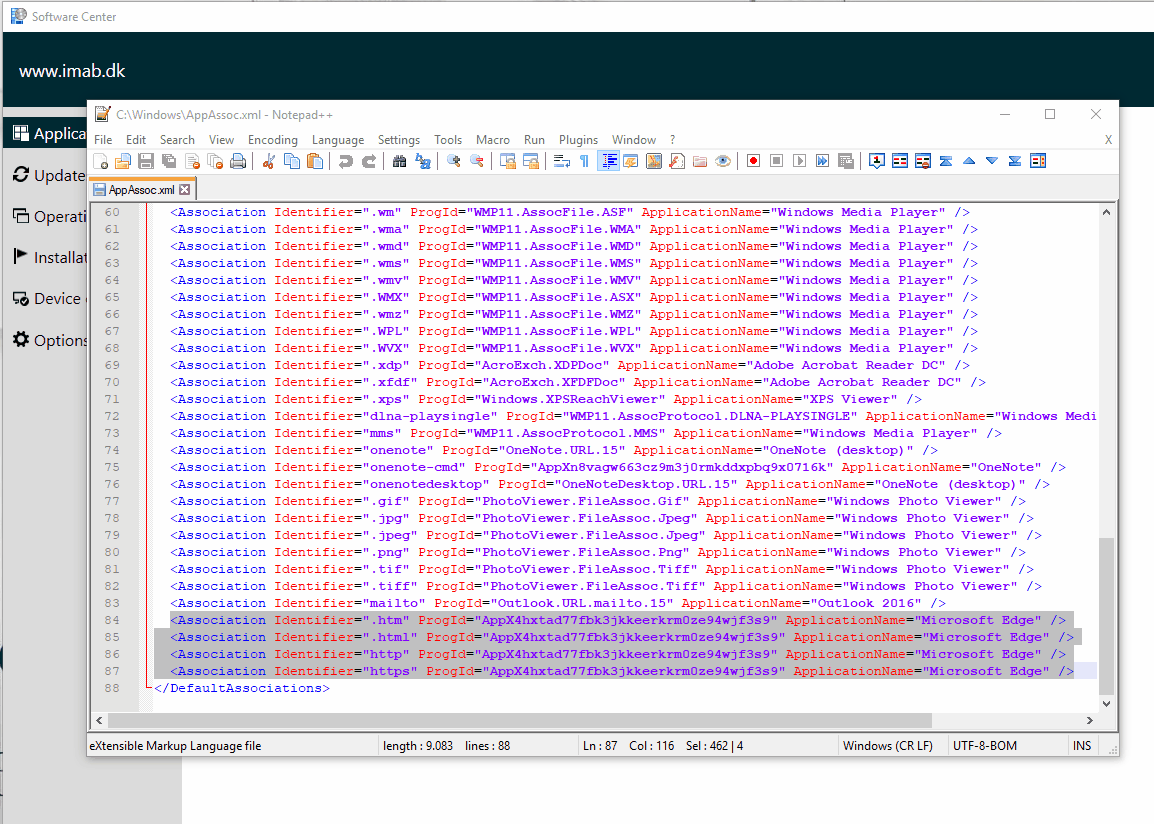
Task: Open Find using the binoculars icon
Action: pos(400,161)
